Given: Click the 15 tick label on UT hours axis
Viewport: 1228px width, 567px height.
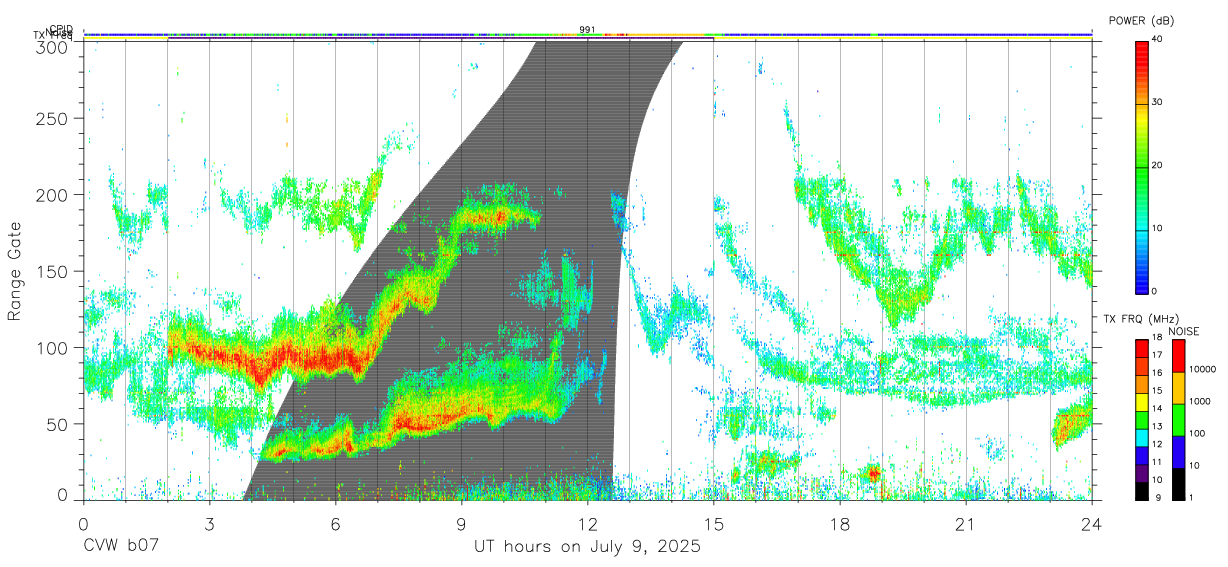Looking at the screenshot, I should 714,525.
